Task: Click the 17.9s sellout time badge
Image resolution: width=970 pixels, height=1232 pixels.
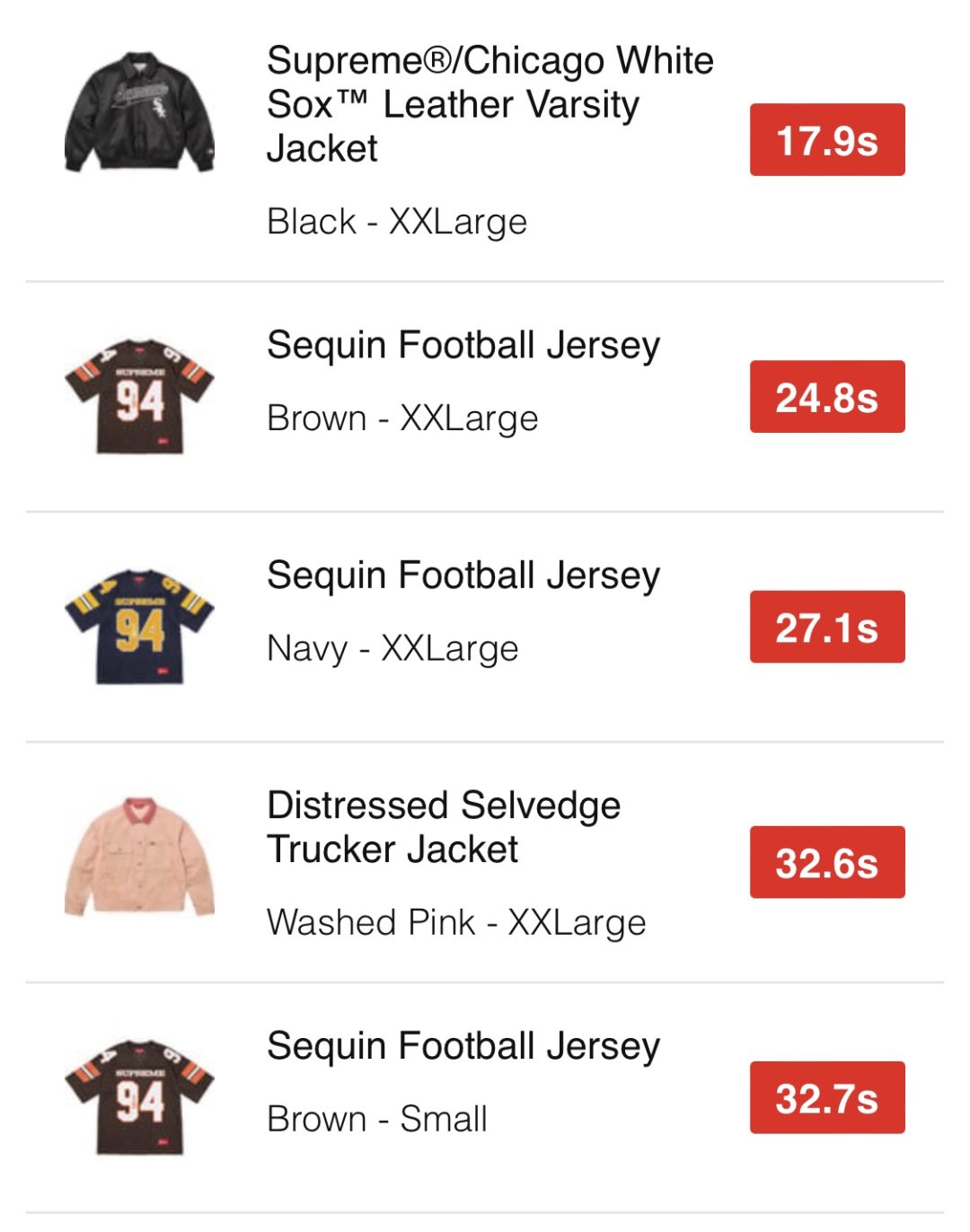Action: click(827, 140)
